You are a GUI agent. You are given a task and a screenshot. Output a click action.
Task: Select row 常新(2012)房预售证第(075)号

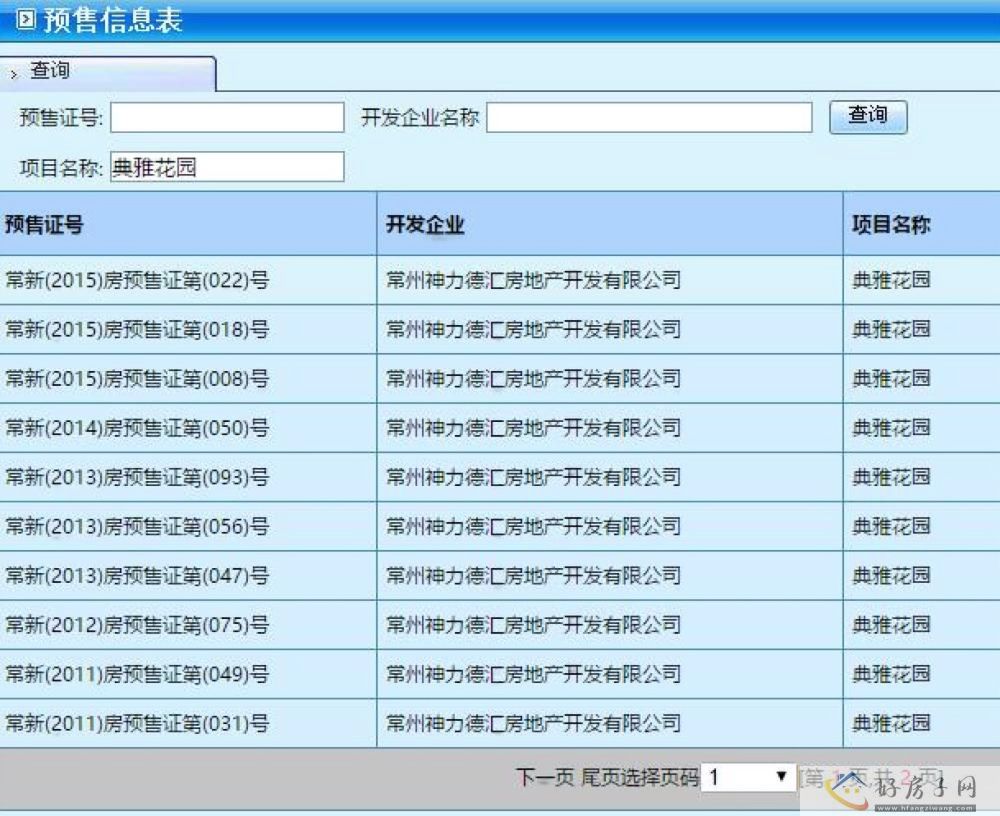click(x=137, y=625)
